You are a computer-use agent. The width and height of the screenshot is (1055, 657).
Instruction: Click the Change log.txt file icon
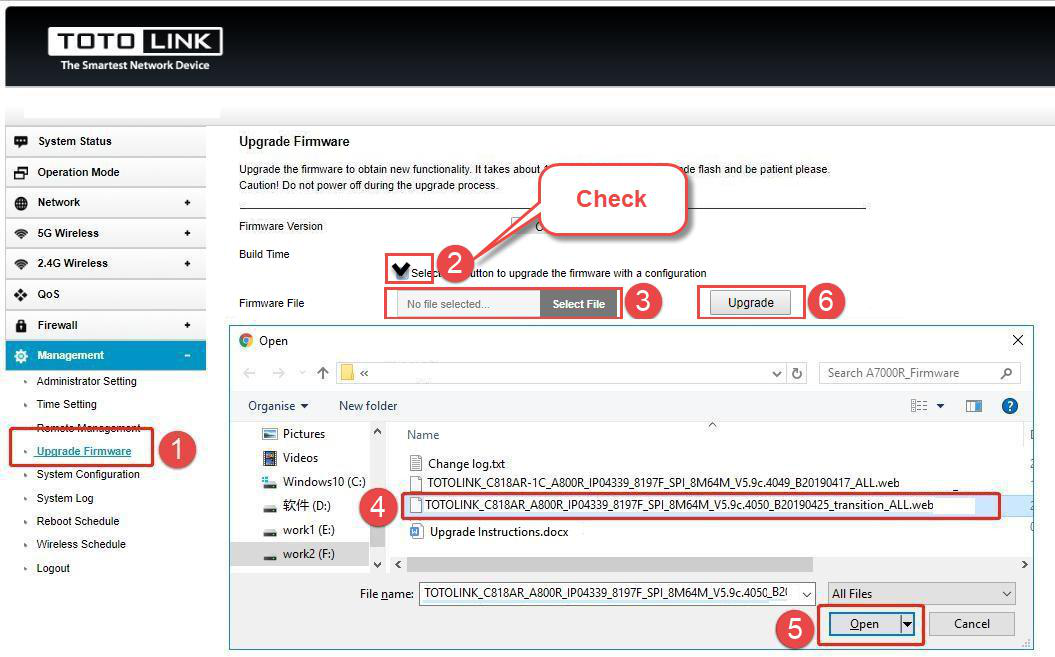pos(416,463)
